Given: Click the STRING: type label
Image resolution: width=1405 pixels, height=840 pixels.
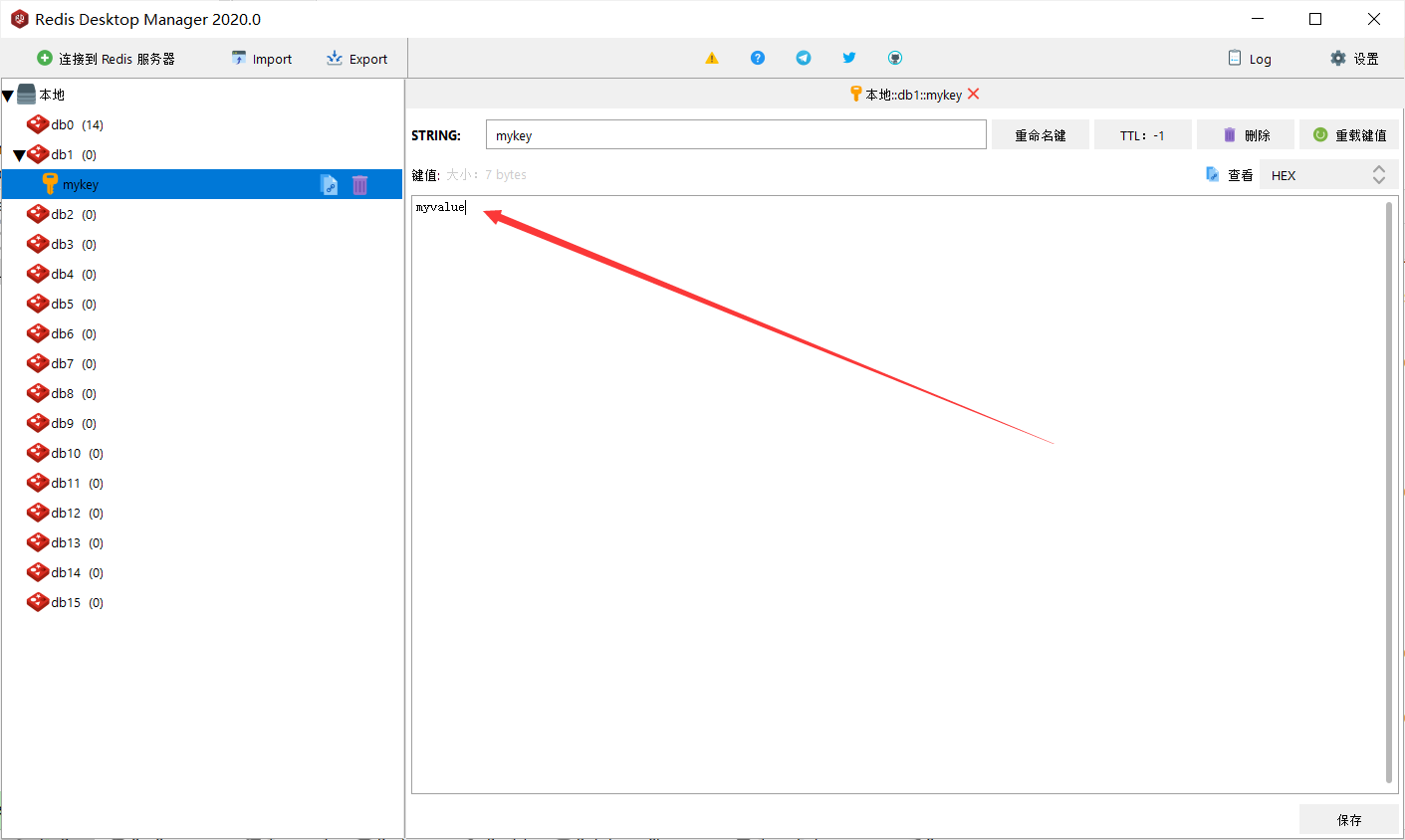Looking at the screenshot, I should tap(436, 135).
